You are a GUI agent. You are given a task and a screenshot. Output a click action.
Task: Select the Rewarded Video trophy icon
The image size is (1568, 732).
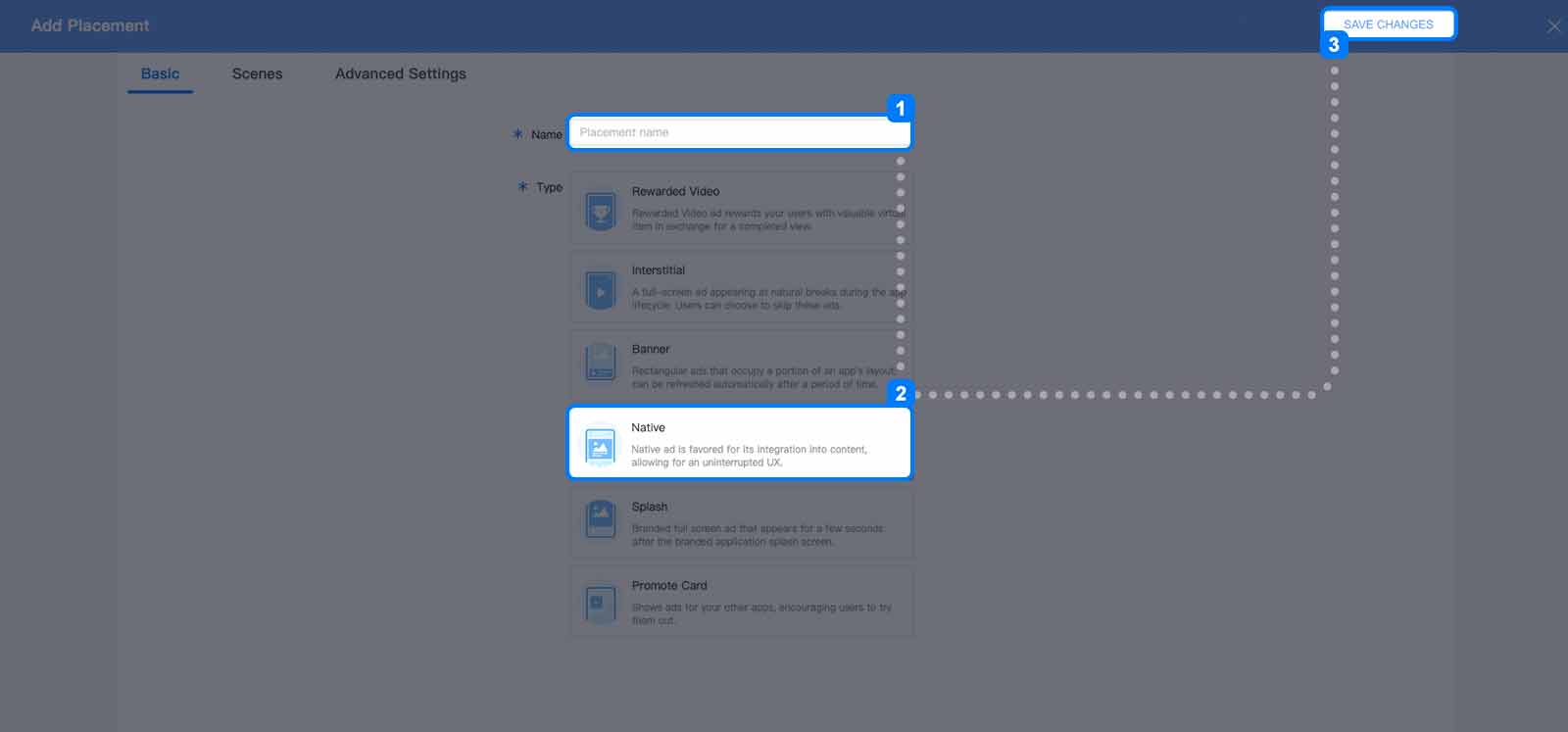(601, 211)
